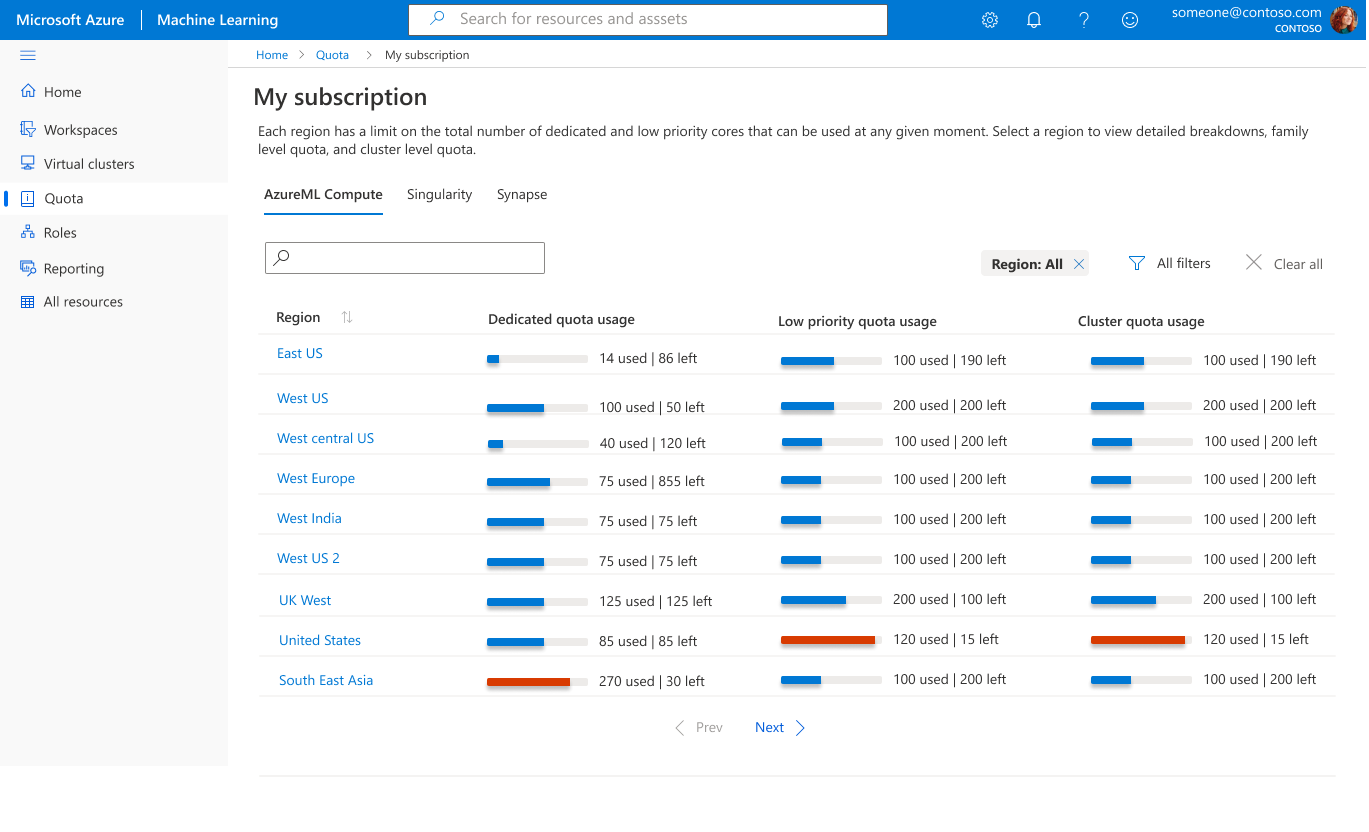Click the Low priority quota usage header

point(857,322)
